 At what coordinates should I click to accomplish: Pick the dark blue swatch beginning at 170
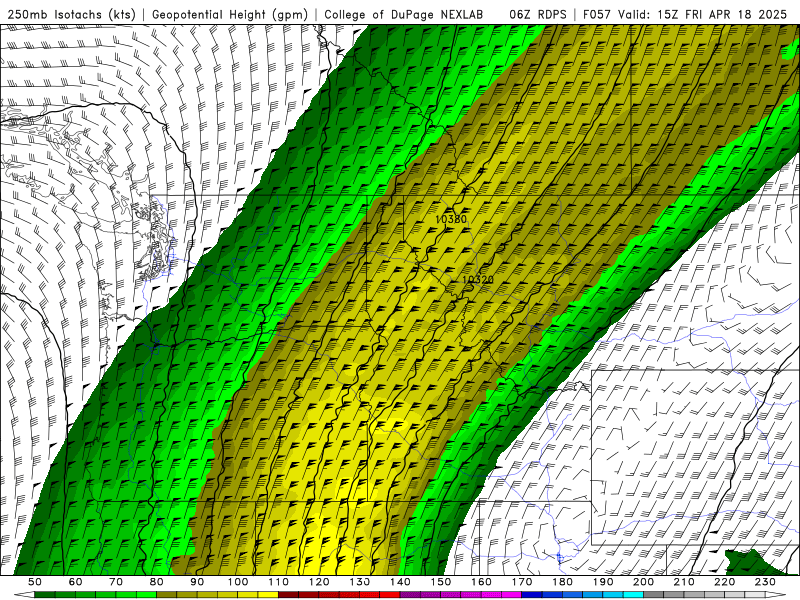pos(532,595)
